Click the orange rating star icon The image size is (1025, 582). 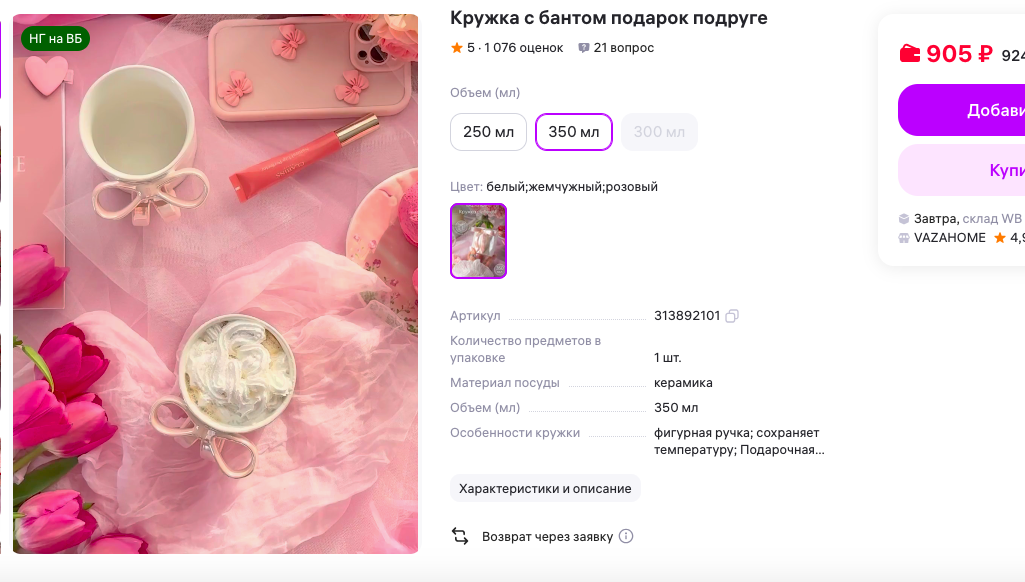(x=456, y=48)
